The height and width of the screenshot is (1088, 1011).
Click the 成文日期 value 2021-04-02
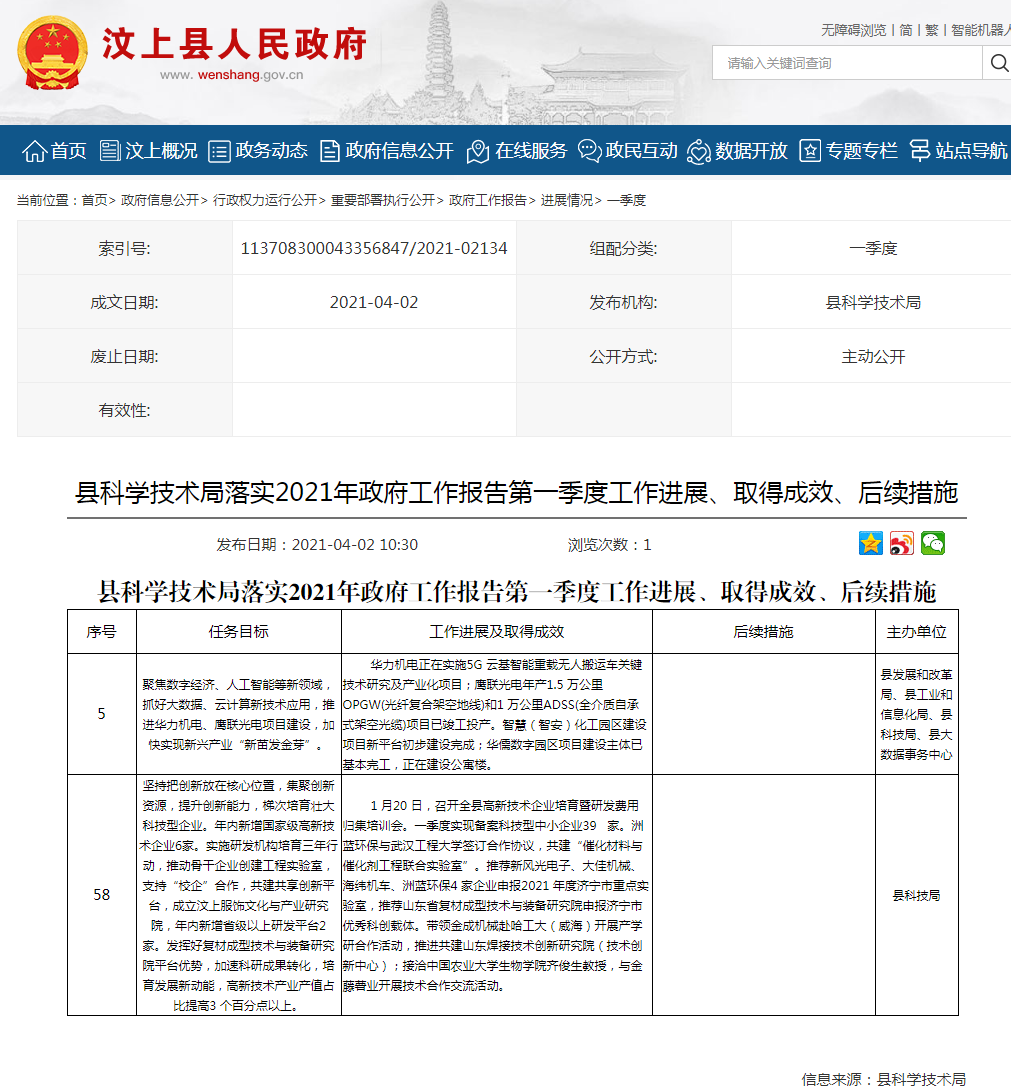coord(374,303)
